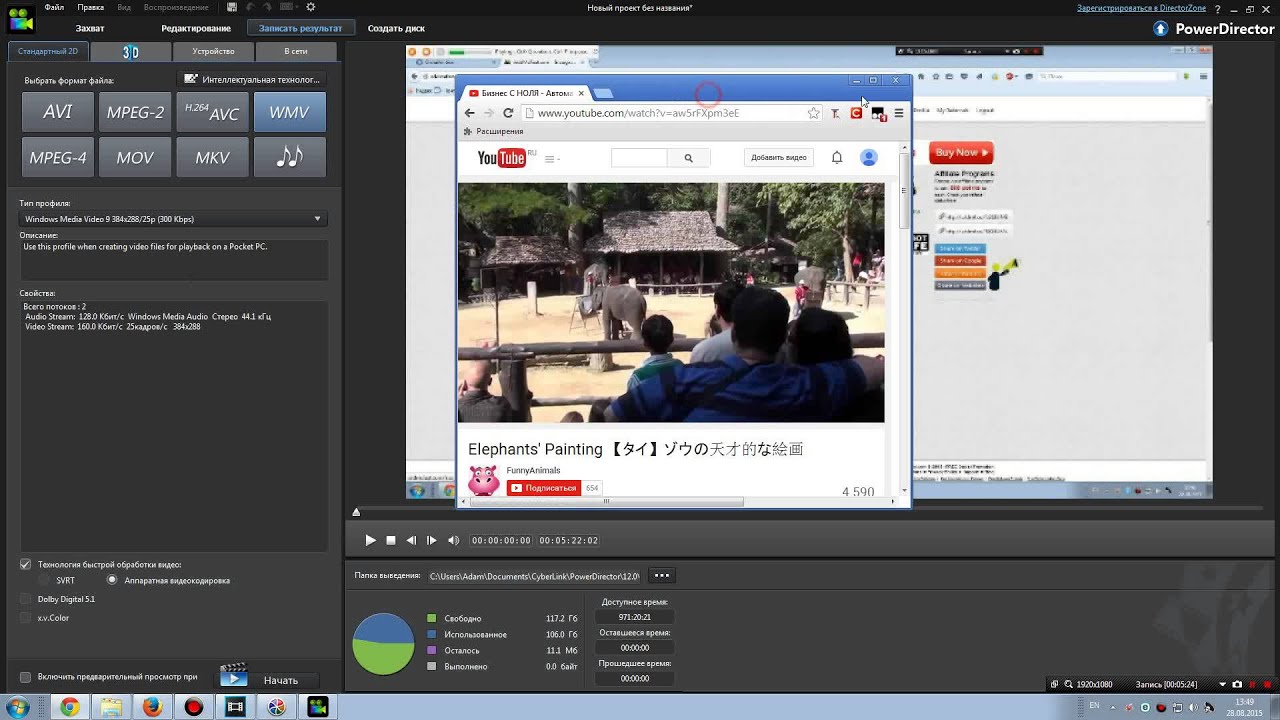Play the preview video
The image size is (1280, 720).
[x=370, y=540]
